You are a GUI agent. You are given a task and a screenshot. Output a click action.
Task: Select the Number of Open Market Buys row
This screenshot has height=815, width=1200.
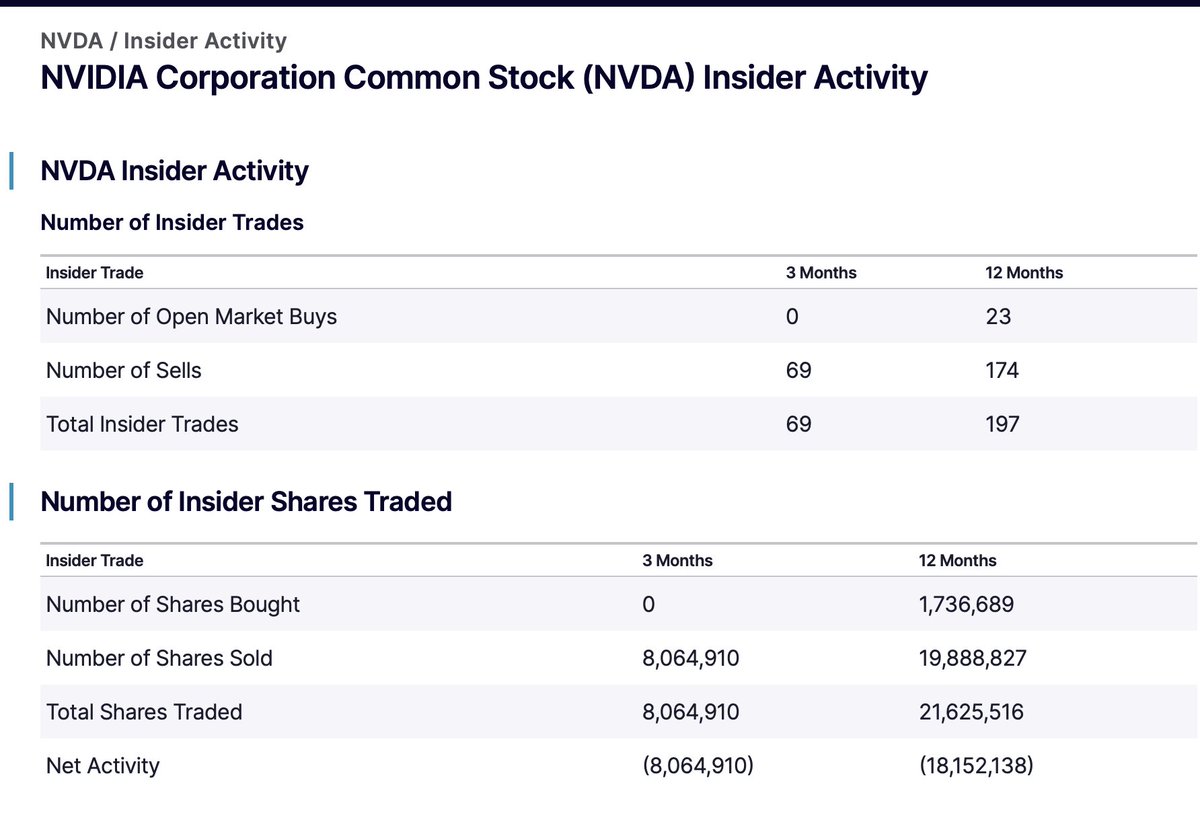click(x=191, y=317)
